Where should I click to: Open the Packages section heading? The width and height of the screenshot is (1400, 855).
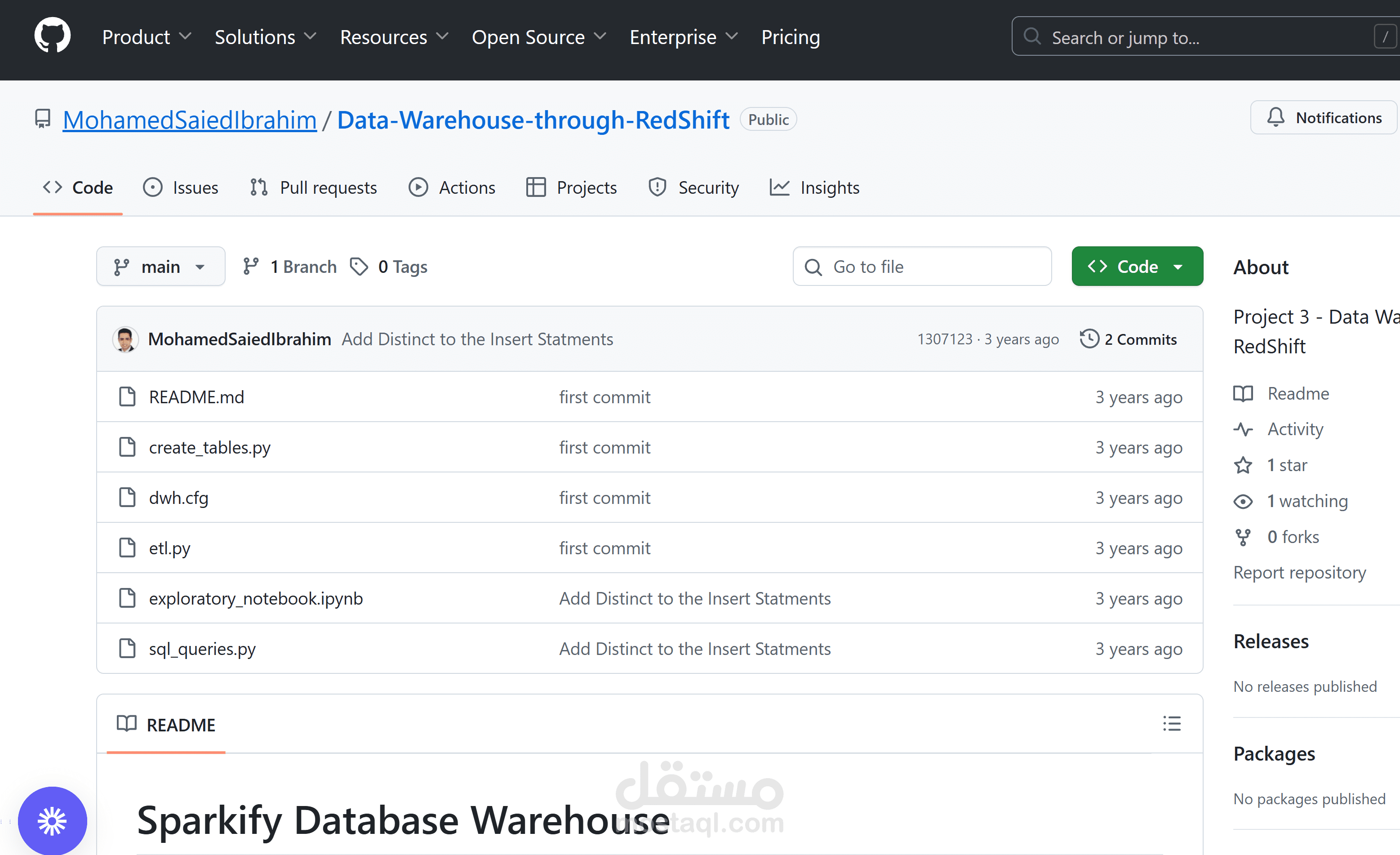click(1274, 753)
